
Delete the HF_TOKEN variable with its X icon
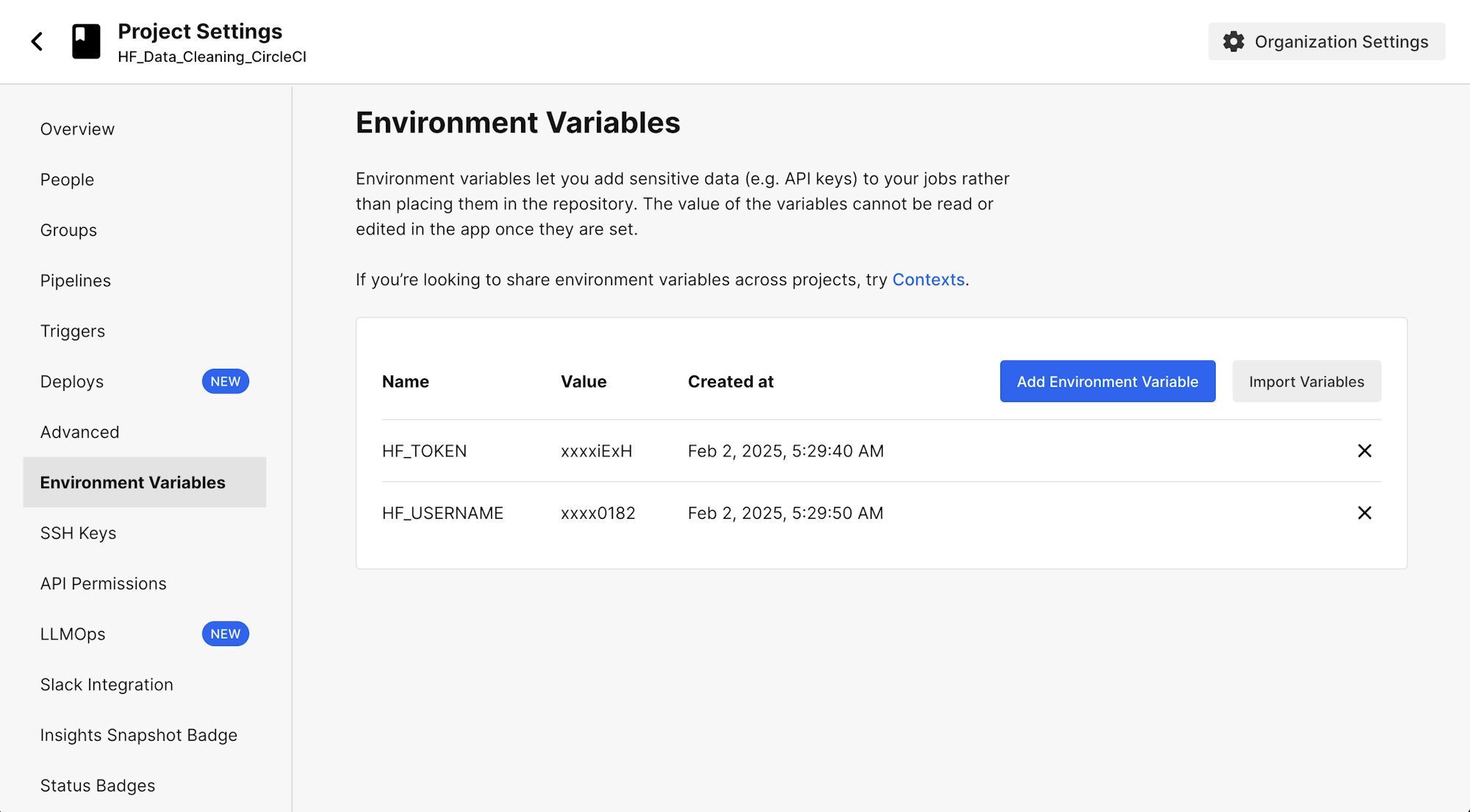click(x=1365, y=450)
